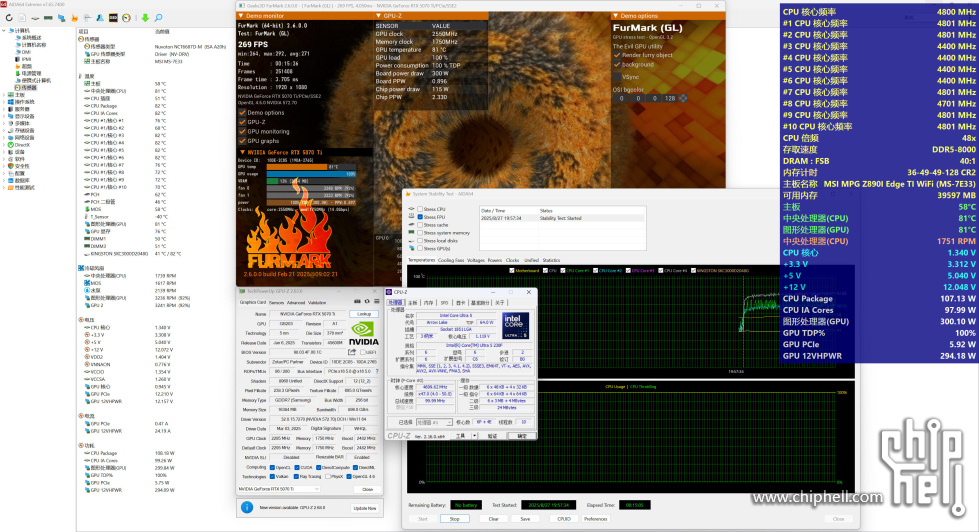The height and width of the screenshot is (532, 979).
Task: Toggle Motherboard graph checkbox in stability test
Action: coord(512,270)
